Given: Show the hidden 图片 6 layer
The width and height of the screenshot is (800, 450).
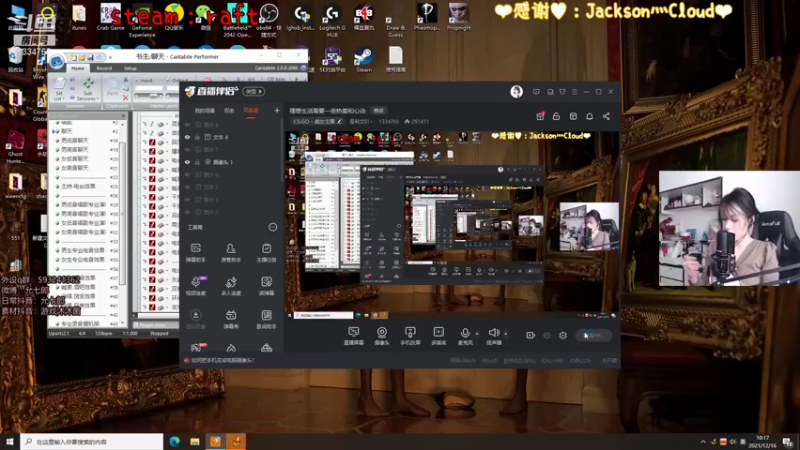Looking at the screenshot, I should coord(187,174).
